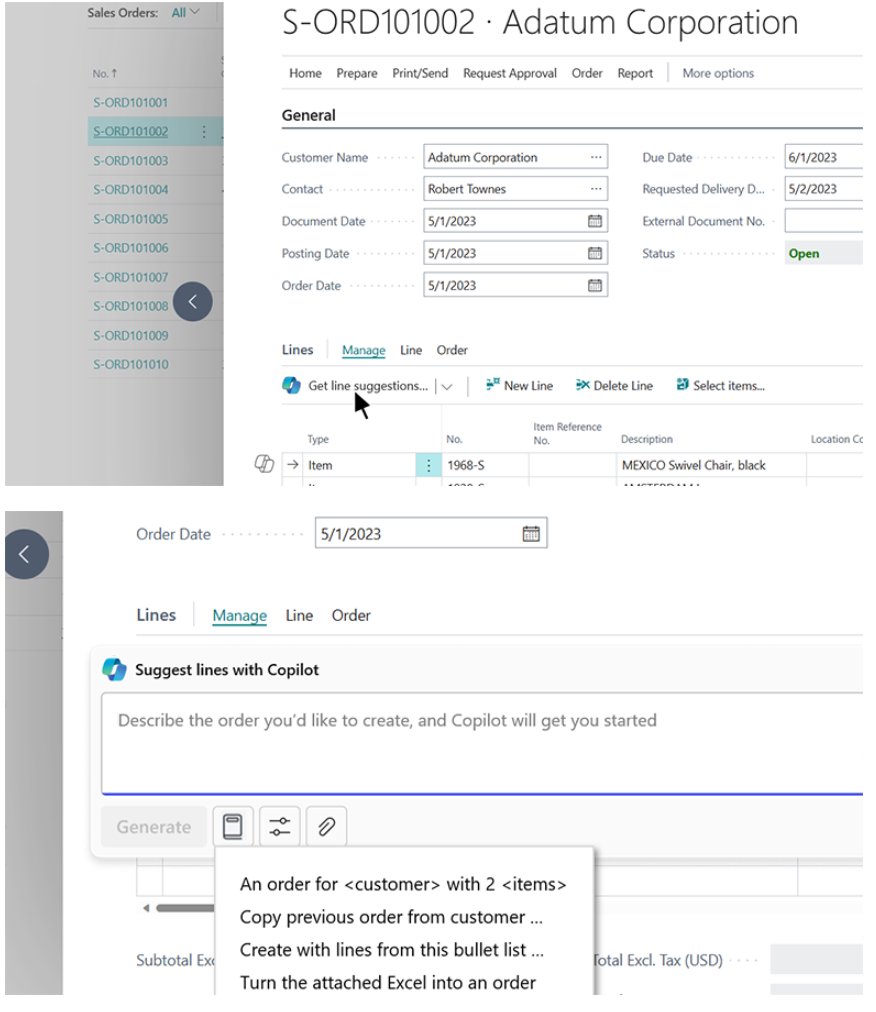Click the Generate button
This screenshot has height=1012, width=876.
(154, 827)
